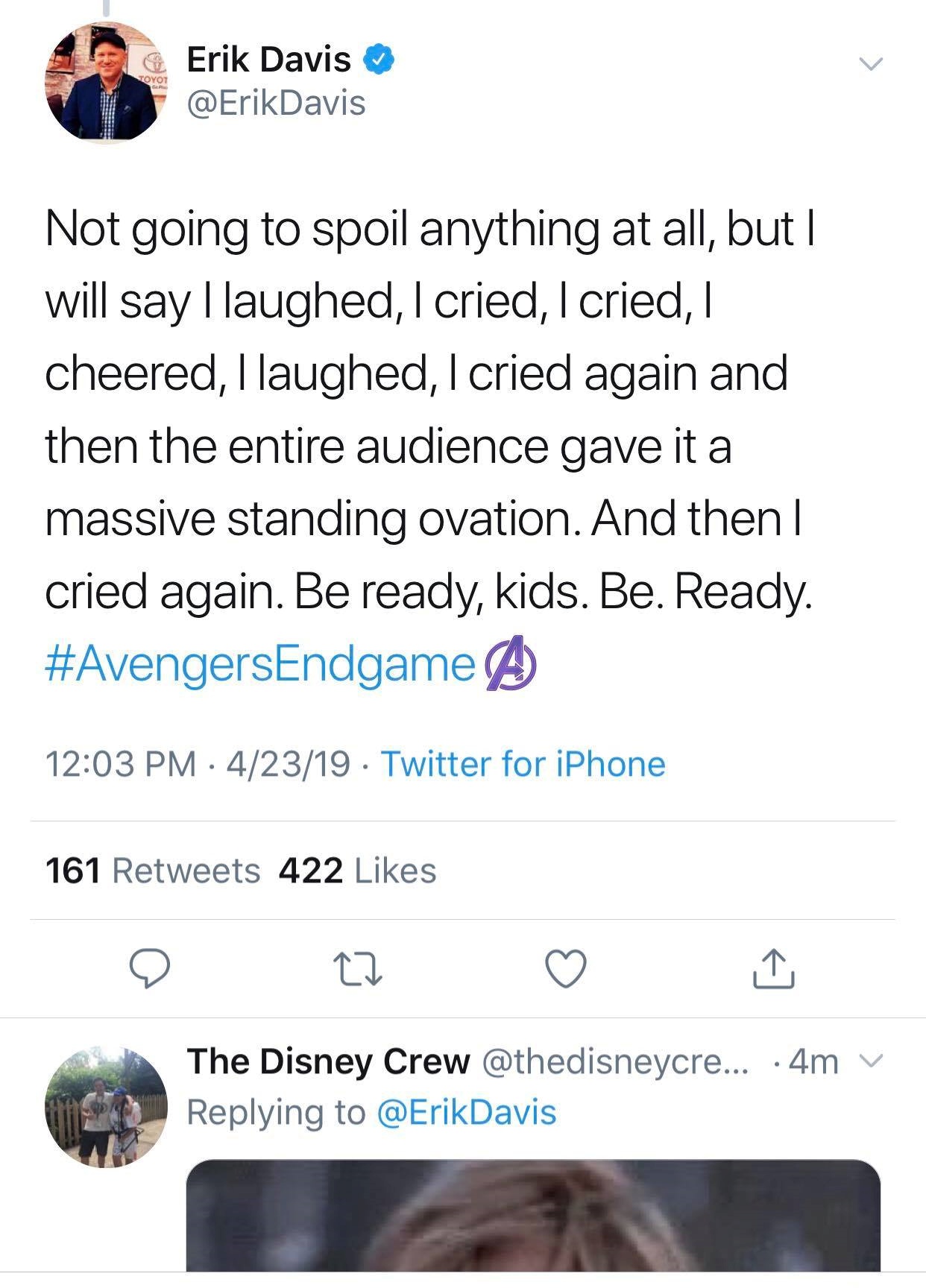Open Erik Davis's profile picture

pos(106,82)
